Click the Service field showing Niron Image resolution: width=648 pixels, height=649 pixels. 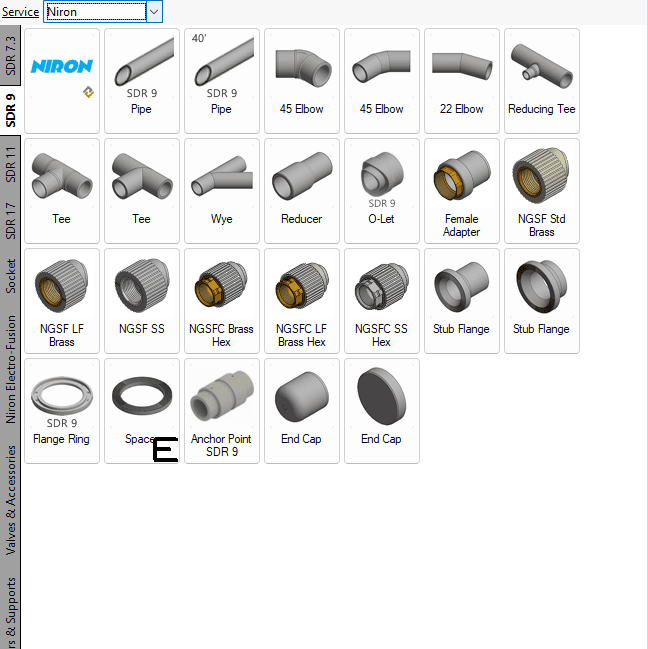pos(95,12)
